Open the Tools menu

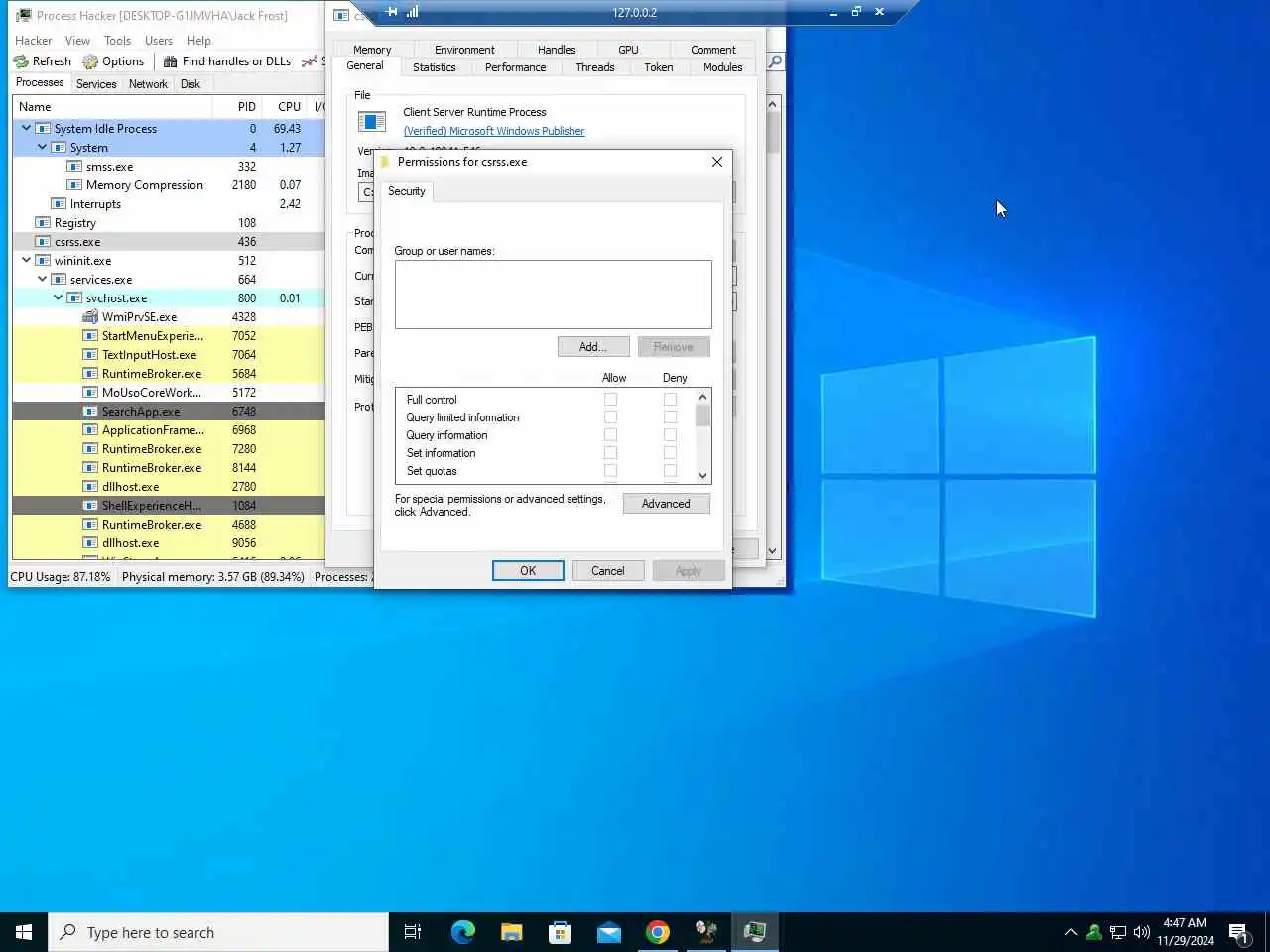pos(117,41)
